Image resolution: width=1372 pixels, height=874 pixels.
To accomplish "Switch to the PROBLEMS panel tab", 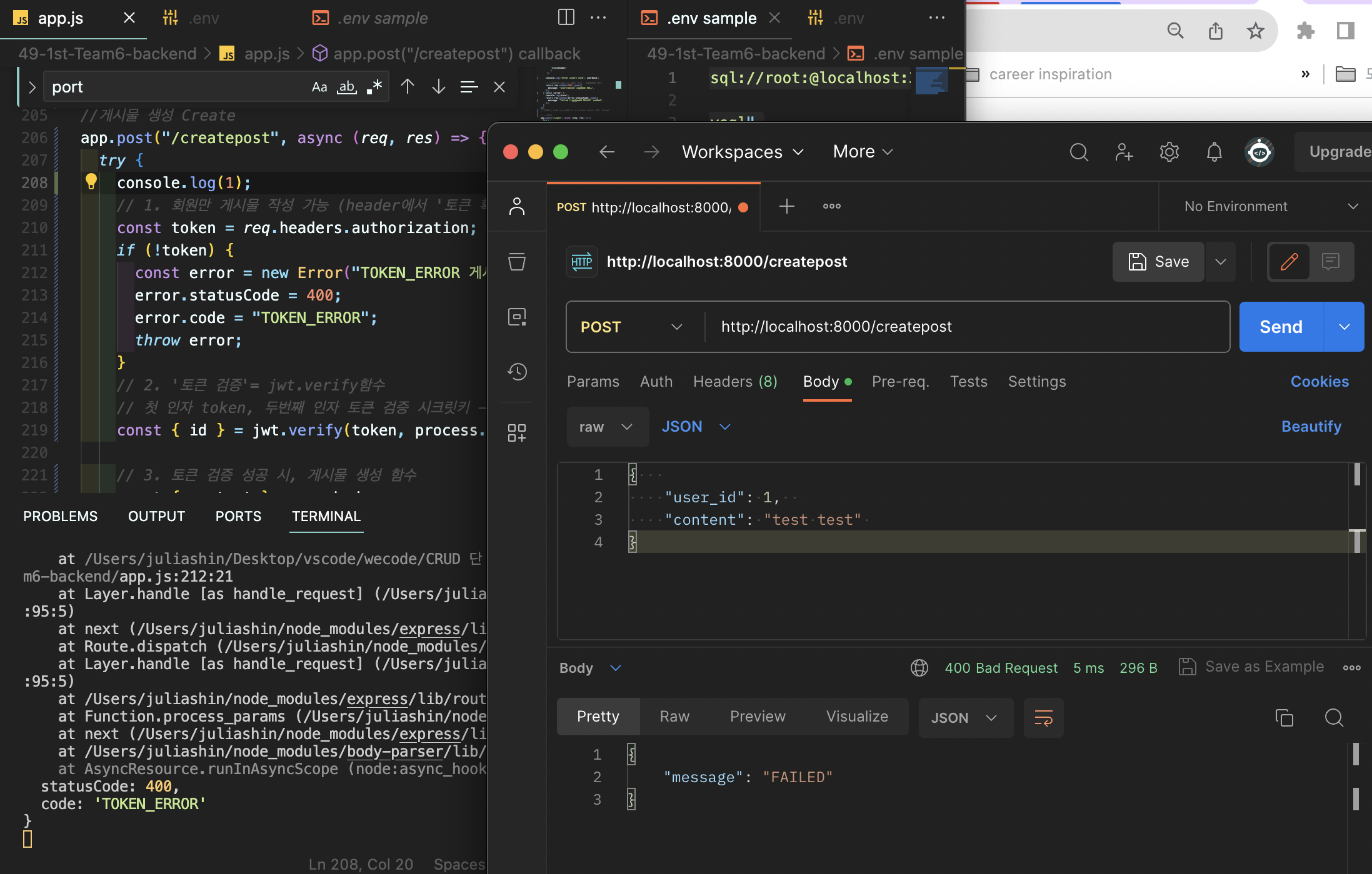I will point(61,516).
